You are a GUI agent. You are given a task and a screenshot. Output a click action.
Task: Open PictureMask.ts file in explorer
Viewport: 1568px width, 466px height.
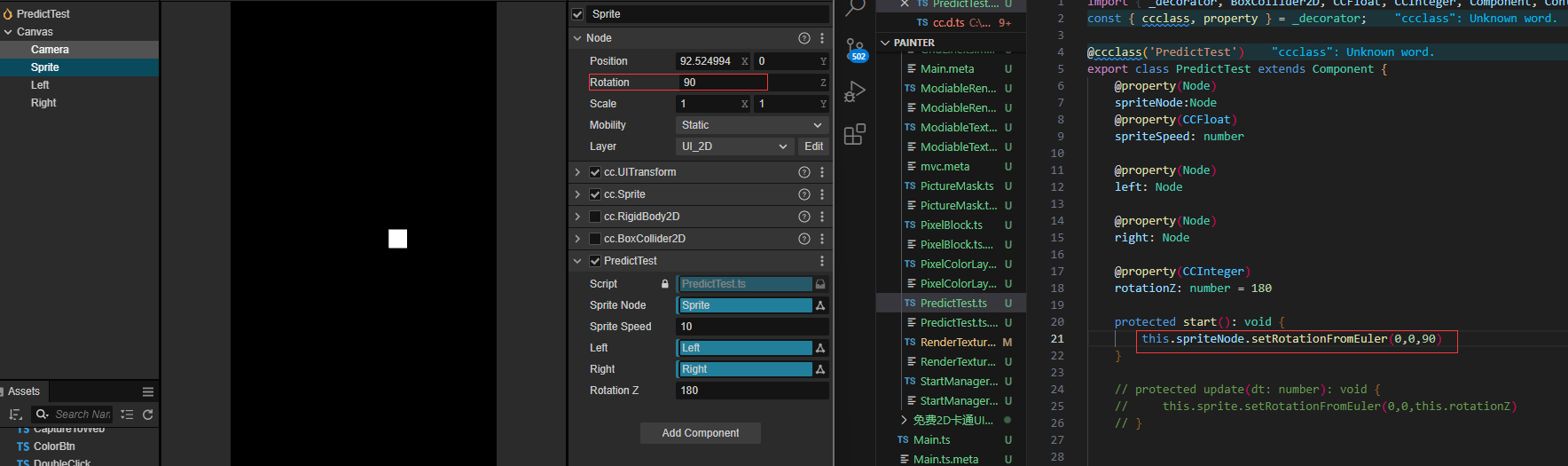click(x=956, y=186)
